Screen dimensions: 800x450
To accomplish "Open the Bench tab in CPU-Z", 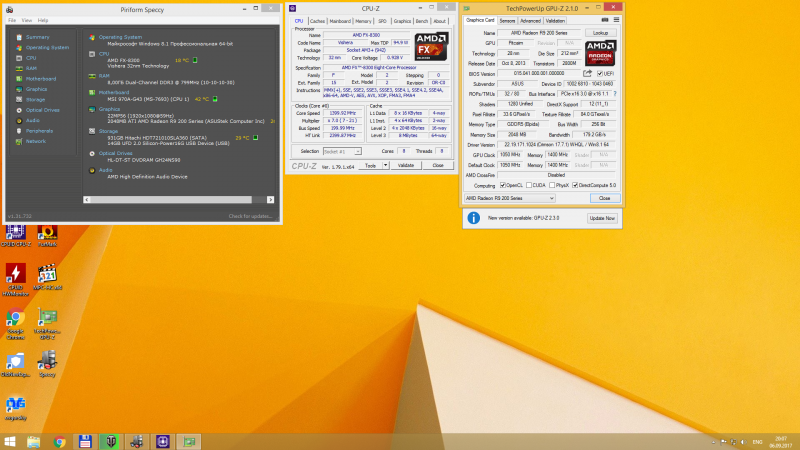I will (x=422, y=21).
